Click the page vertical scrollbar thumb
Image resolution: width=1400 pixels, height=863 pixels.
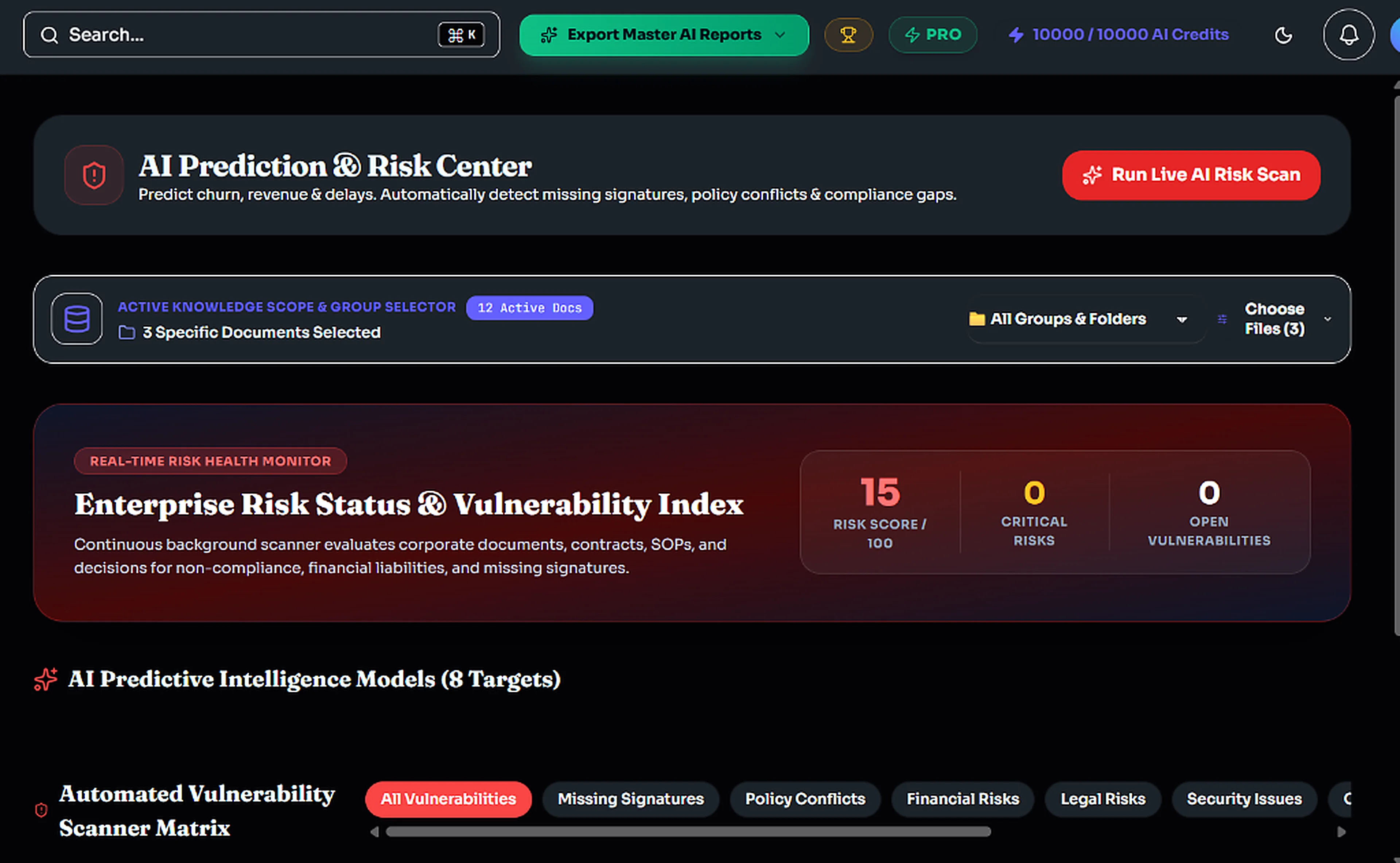click(1397, 365)
